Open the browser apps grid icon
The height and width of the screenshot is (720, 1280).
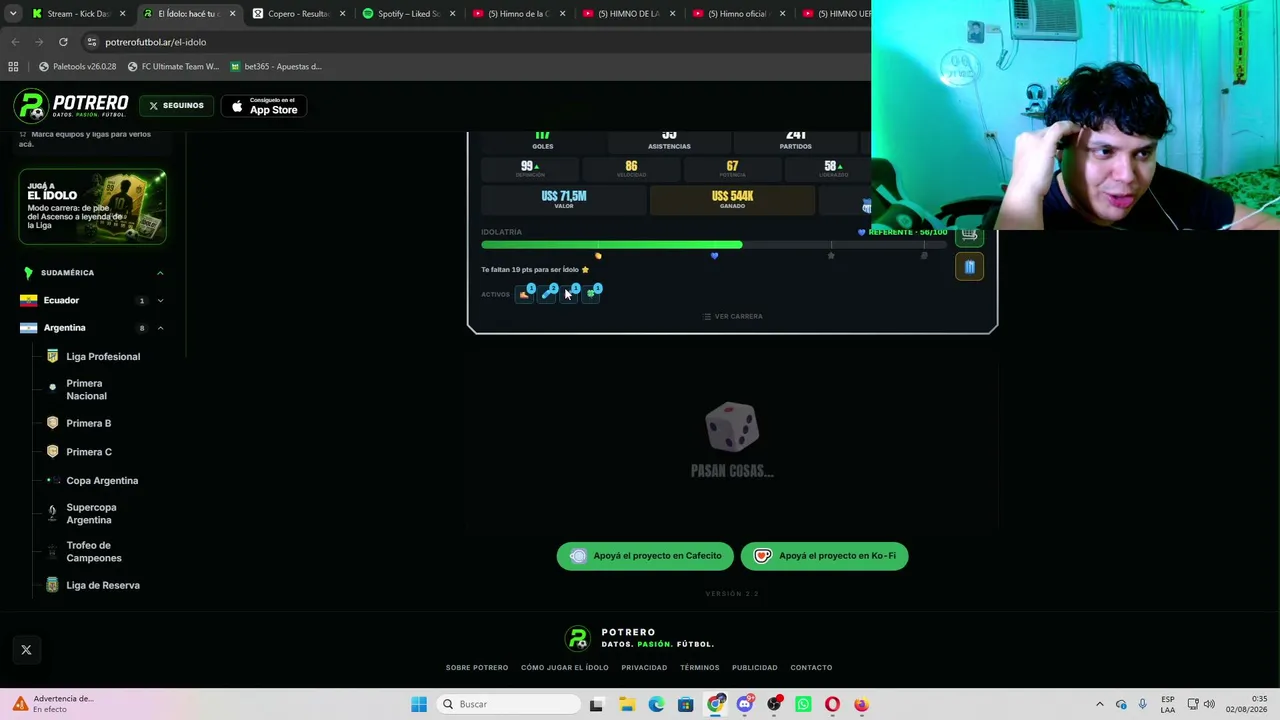13,67
